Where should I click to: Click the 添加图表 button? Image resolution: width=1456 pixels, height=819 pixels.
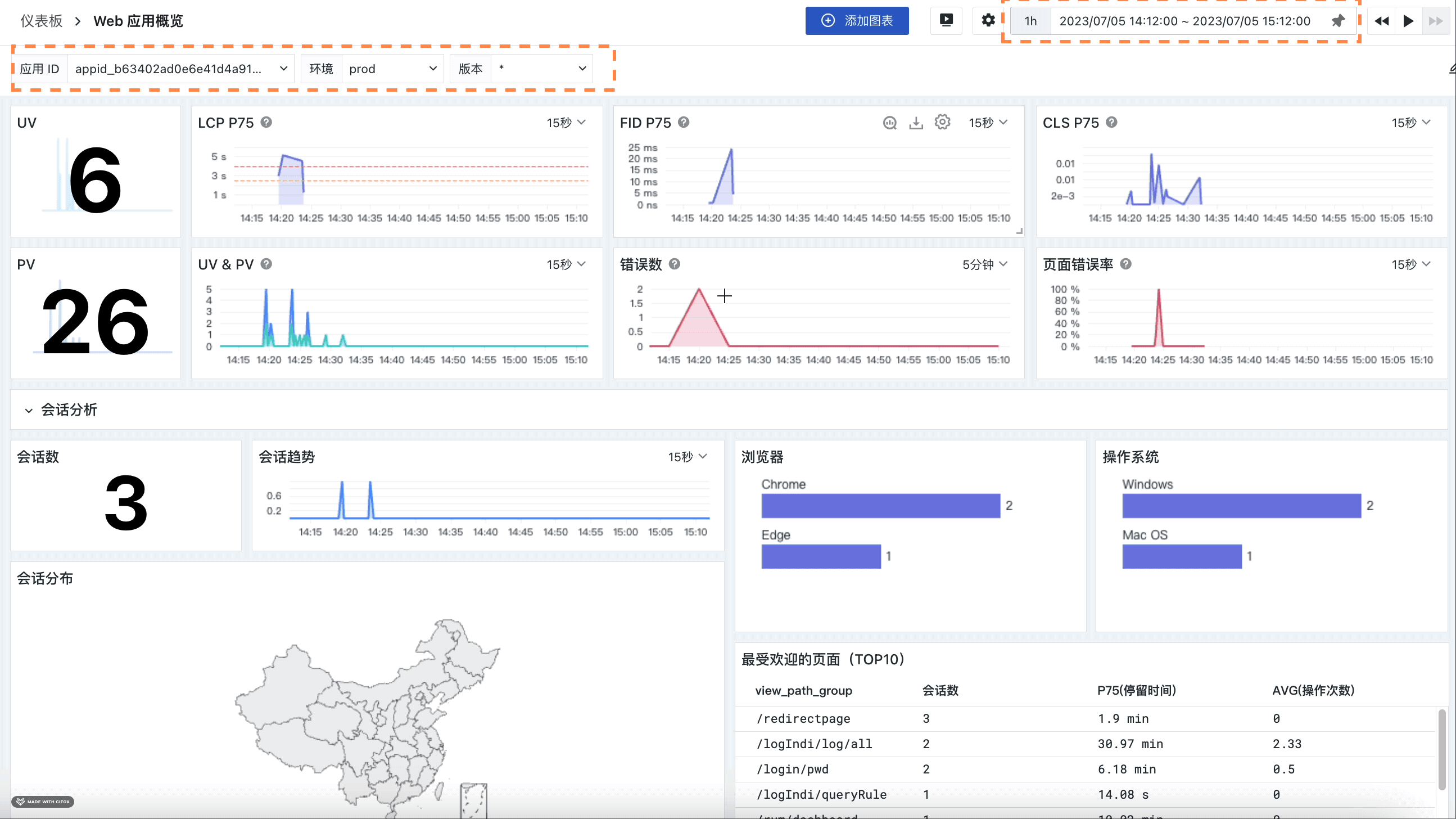857,21
